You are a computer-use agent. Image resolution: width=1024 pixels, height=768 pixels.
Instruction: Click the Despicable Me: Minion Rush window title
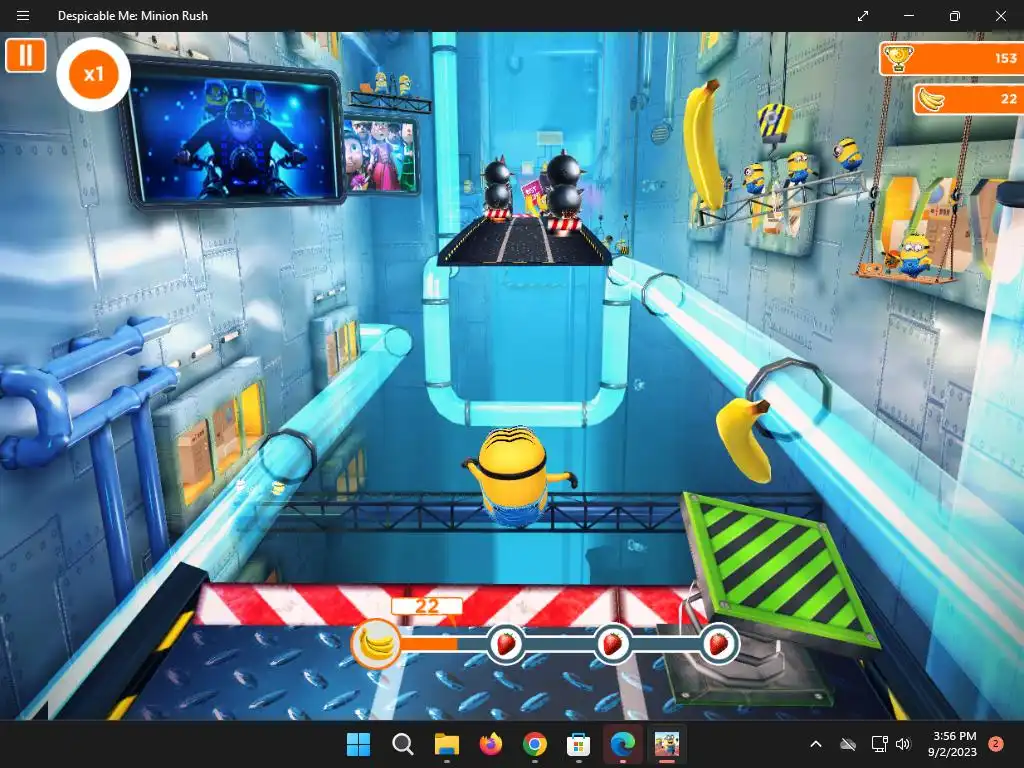click(133, 16)
